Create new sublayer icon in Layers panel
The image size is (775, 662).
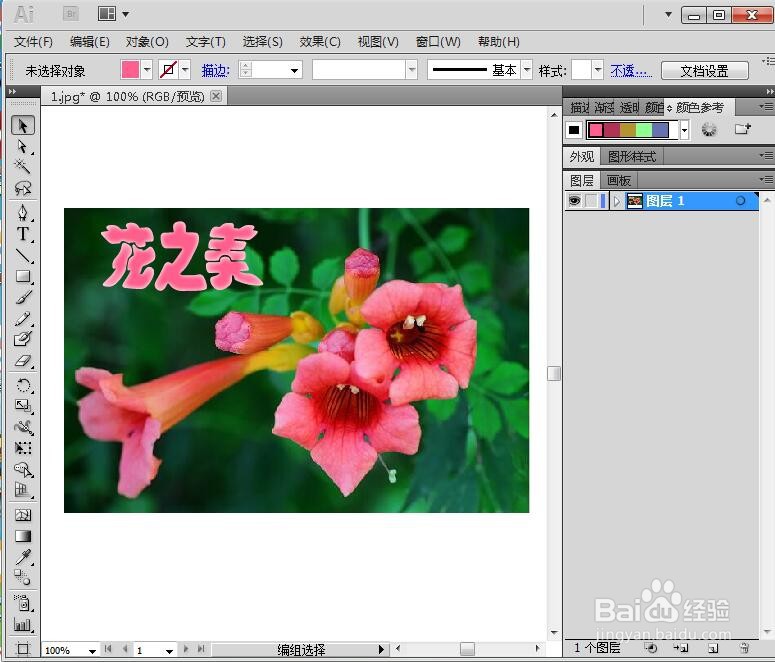tap(681, 648)
